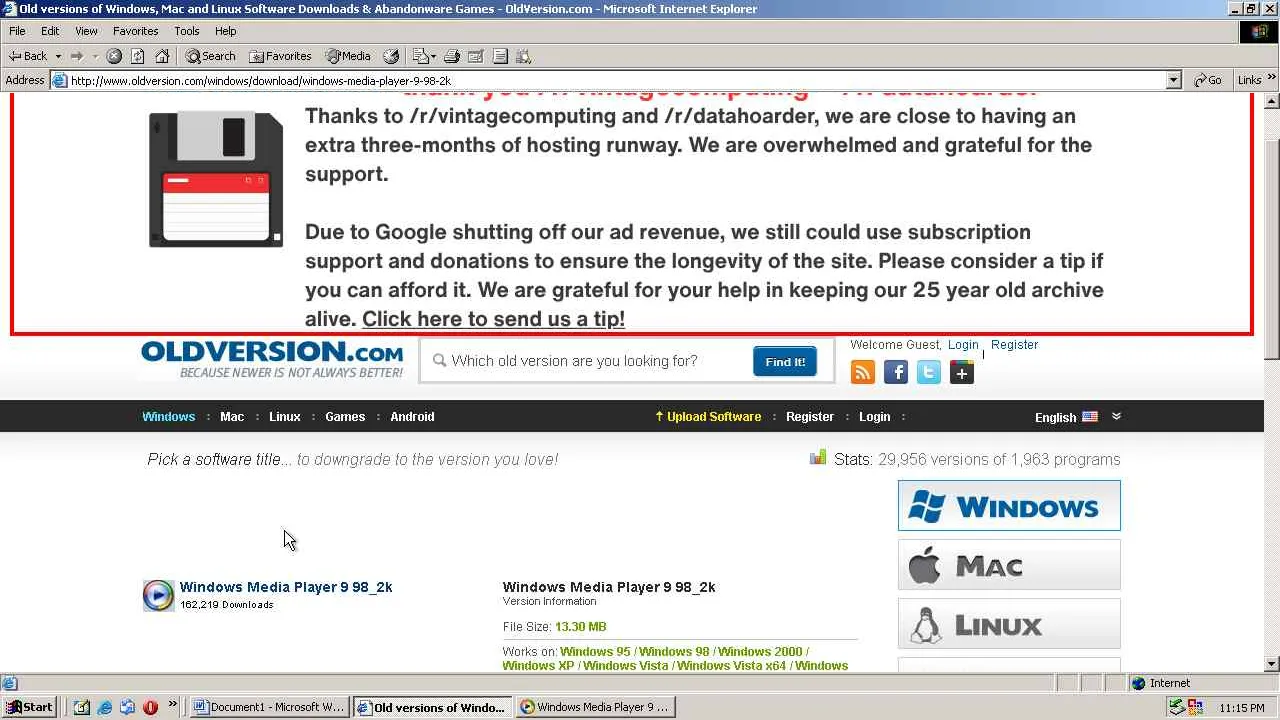Screen dimensions: 1280x720
Task: Click Register in the dark navigation bar
Action: pos(810,416)
